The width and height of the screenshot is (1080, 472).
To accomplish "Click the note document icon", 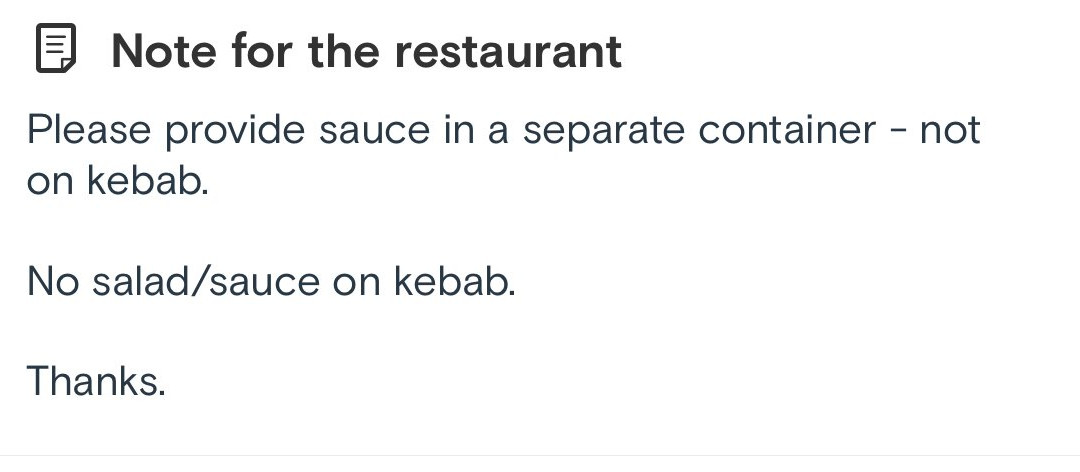I will tap(56, 50).
